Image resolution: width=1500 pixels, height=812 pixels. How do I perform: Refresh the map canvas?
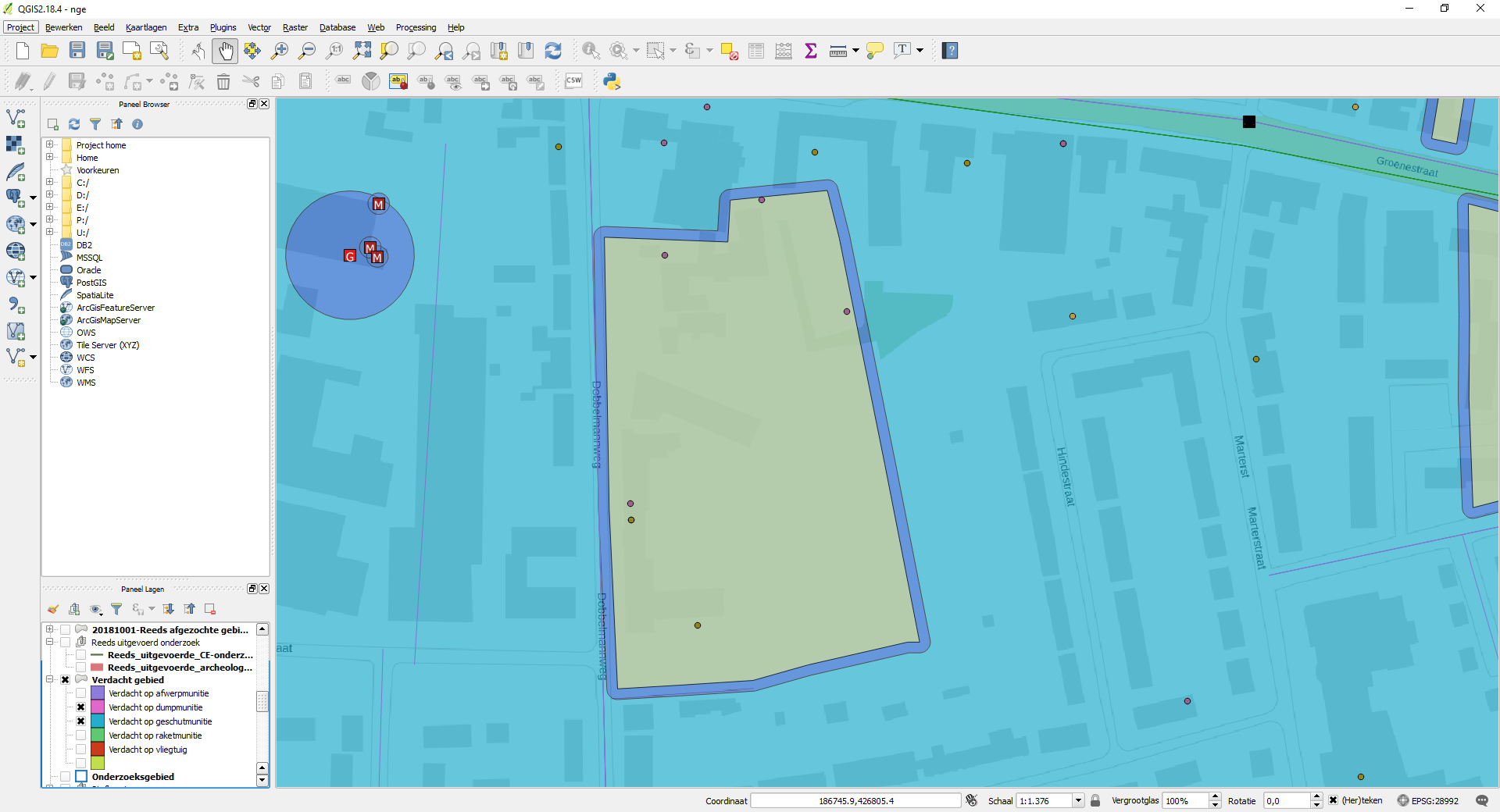tap(553, 51)
